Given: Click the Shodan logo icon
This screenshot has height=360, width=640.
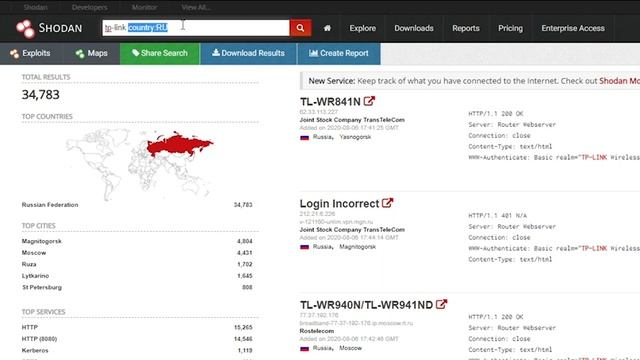Looking at the screenshot, I should (x=25, y=29).
